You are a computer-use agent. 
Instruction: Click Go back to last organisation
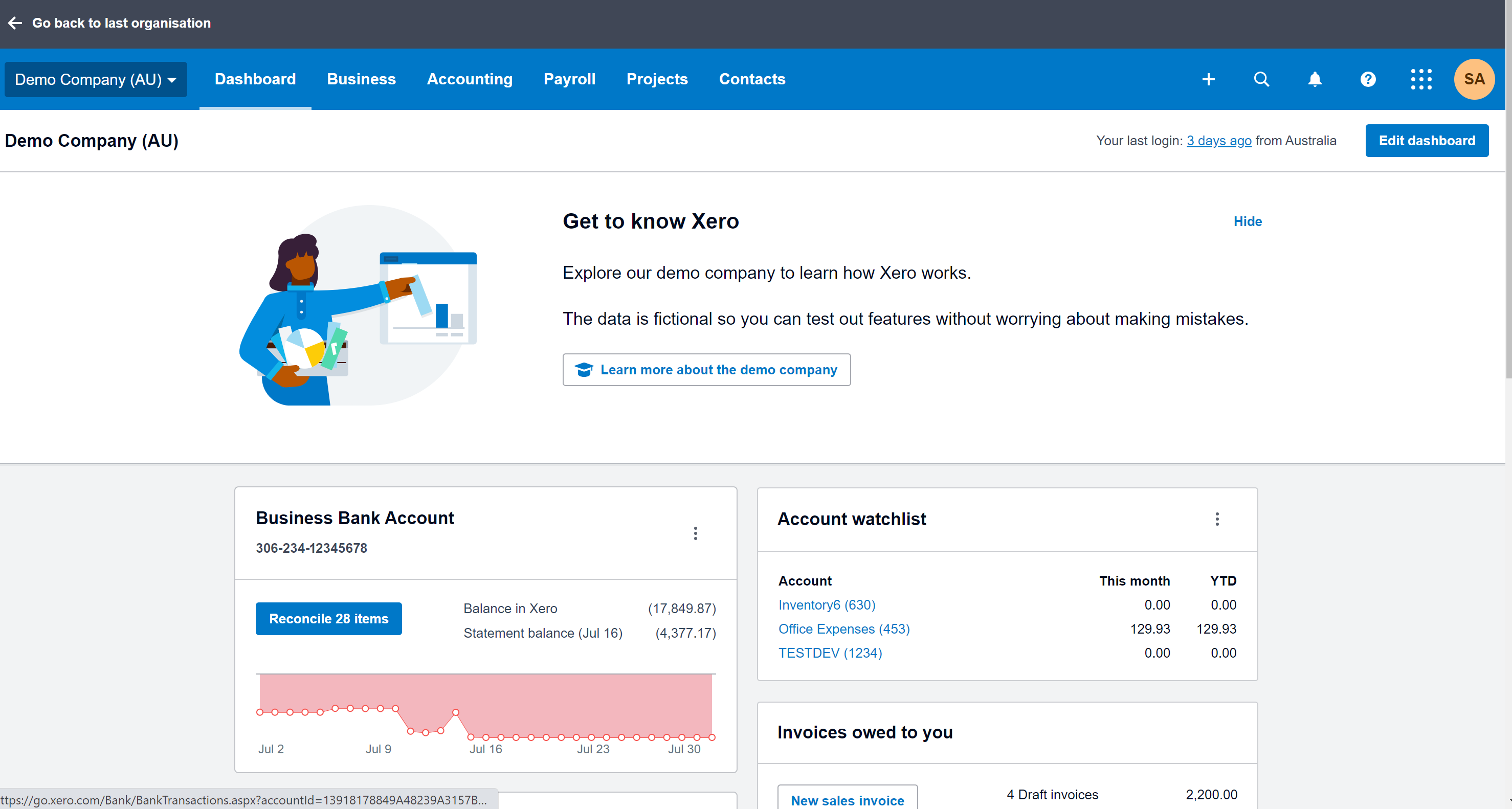pos(121,23)
